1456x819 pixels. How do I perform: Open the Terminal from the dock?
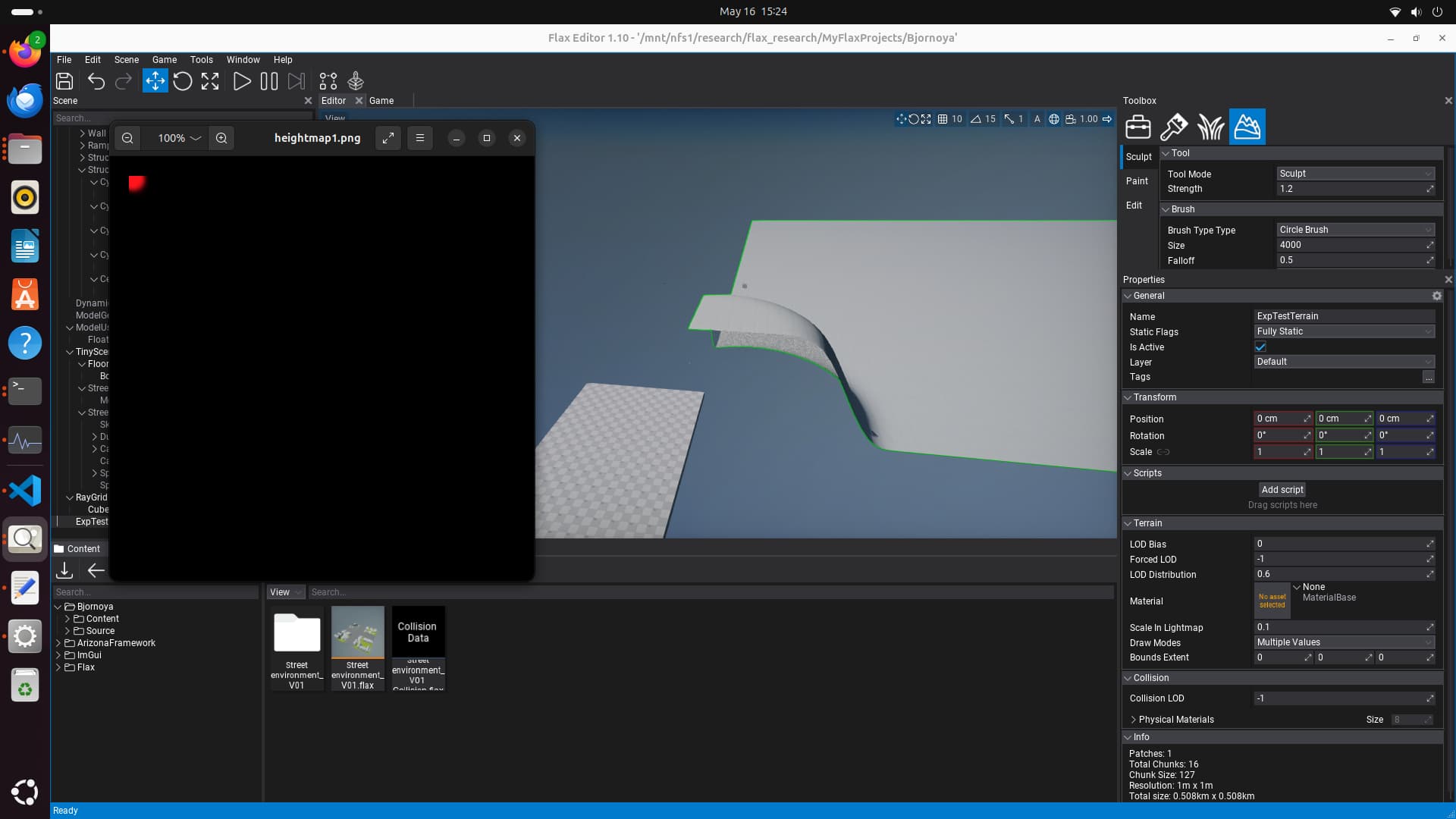tap(25, 391)
